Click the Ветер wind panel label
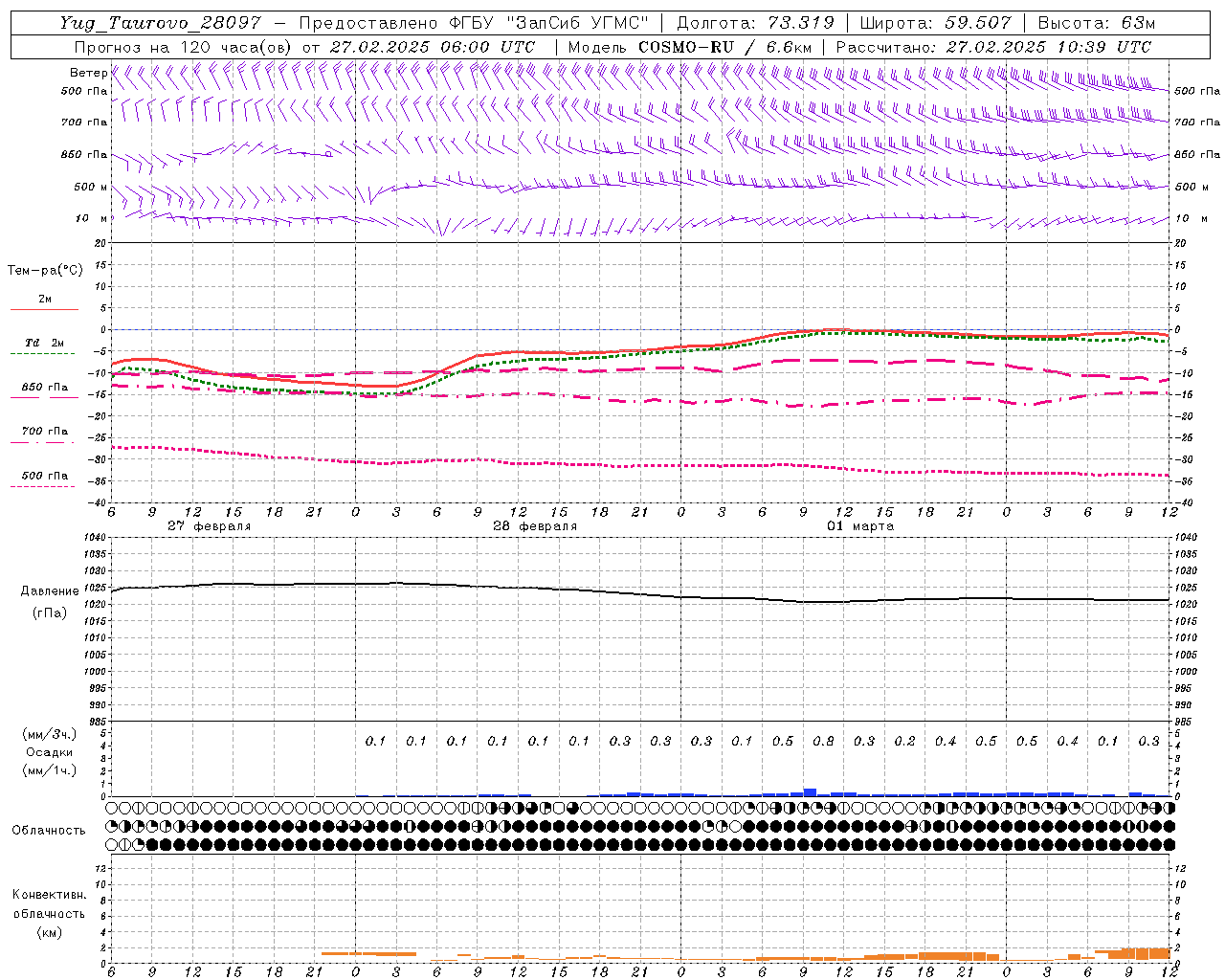This screenshot has width=1225, height=980. pyautogui.click(x=88, y=73)
